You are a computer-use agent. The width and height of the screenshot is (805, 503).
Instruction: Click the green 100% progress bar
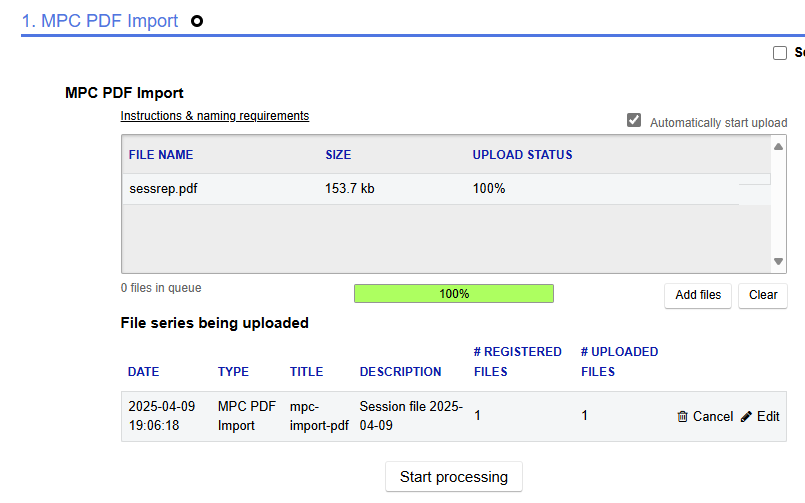[454, 294]
